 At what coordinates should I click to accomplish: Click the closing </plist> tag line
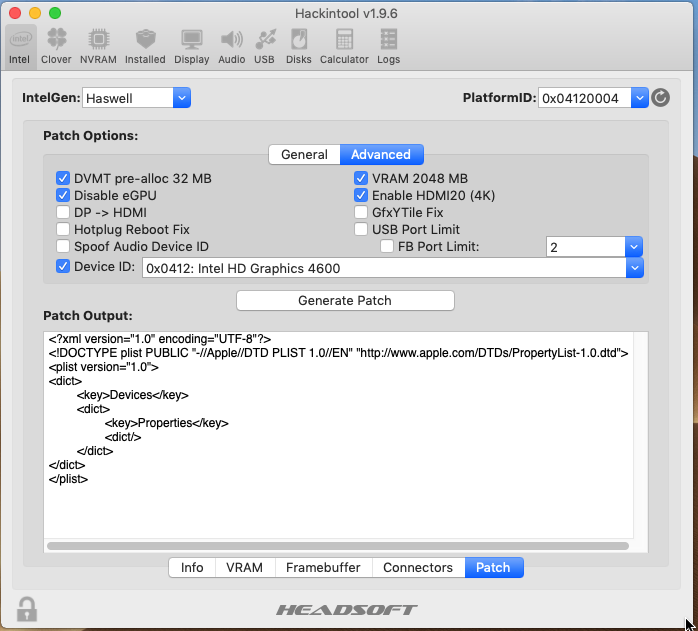point(68,479)
